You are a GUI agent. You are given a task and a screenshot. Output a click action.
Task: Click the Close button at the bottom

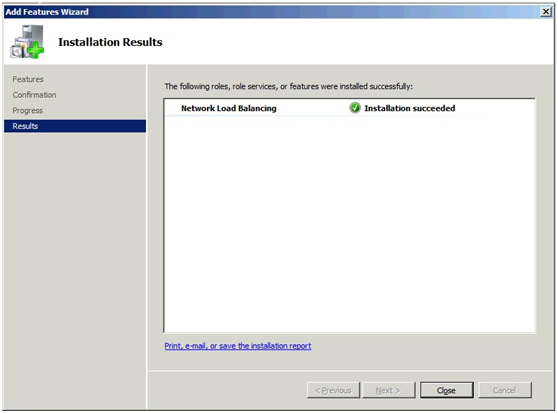(447, 390)
